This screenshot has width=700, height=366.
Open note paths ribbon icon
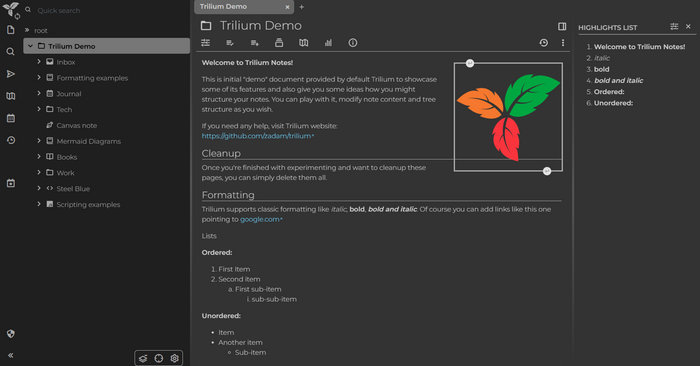point(279,43)
